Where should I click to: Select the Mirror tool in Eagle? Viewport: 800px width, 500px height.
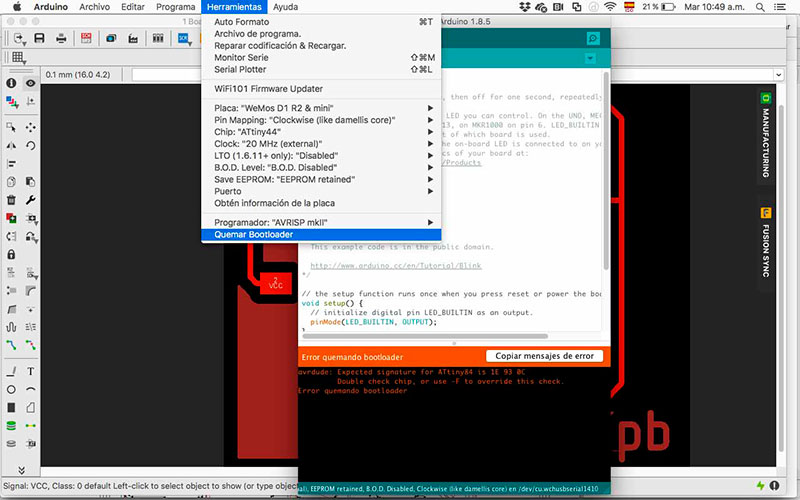point(11,145)
